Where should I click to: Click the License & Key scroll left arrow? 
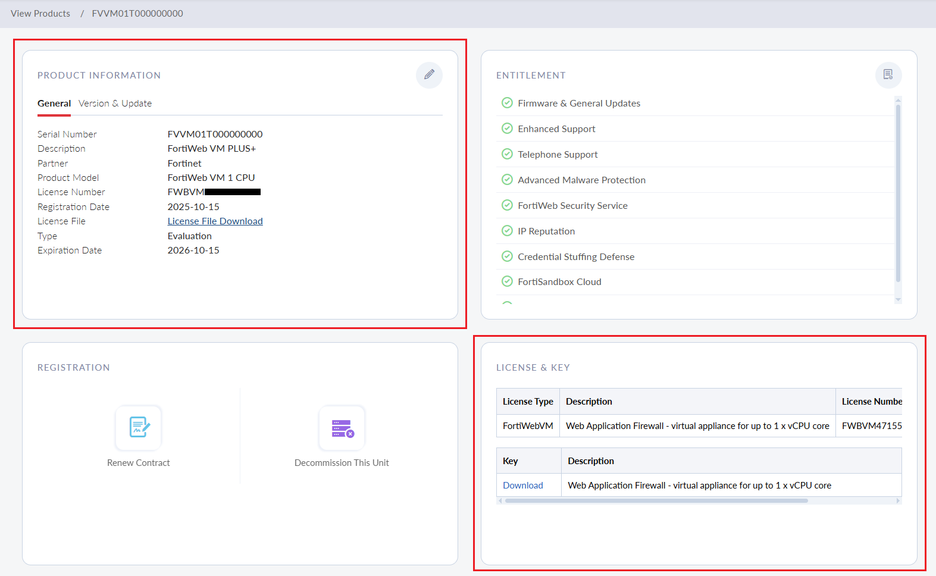click(500, 501)
